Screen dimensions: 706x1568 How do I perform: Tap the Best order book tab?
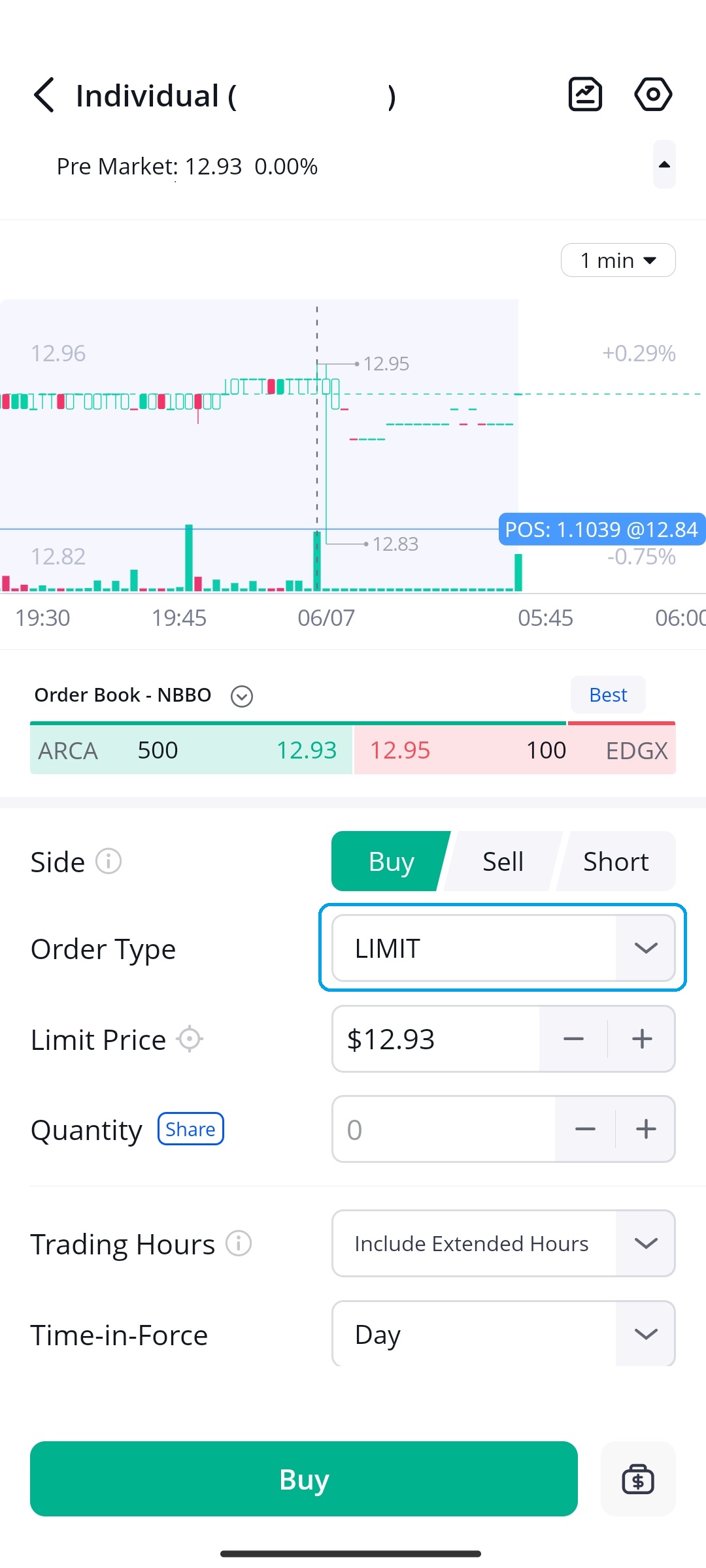pyautogui.click(x=608, y=695)
